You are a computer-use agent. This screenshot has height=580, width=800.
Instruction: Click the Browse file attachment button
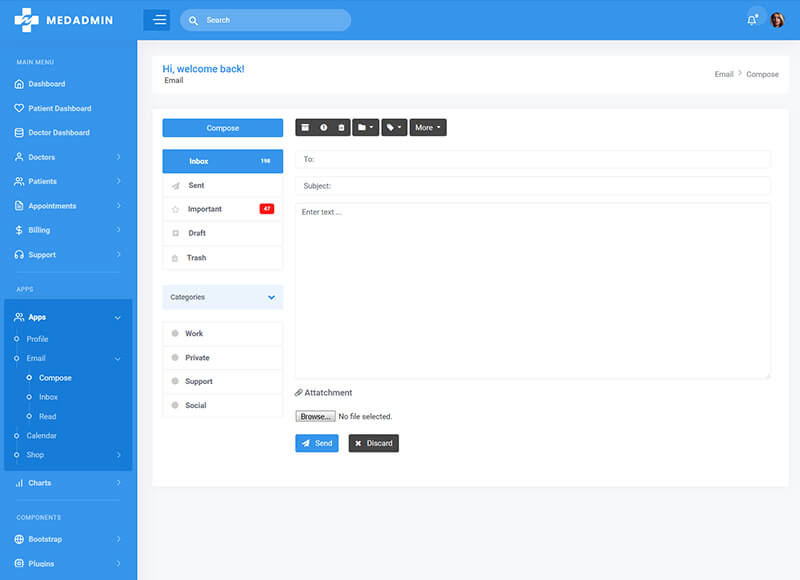(315, 416)
